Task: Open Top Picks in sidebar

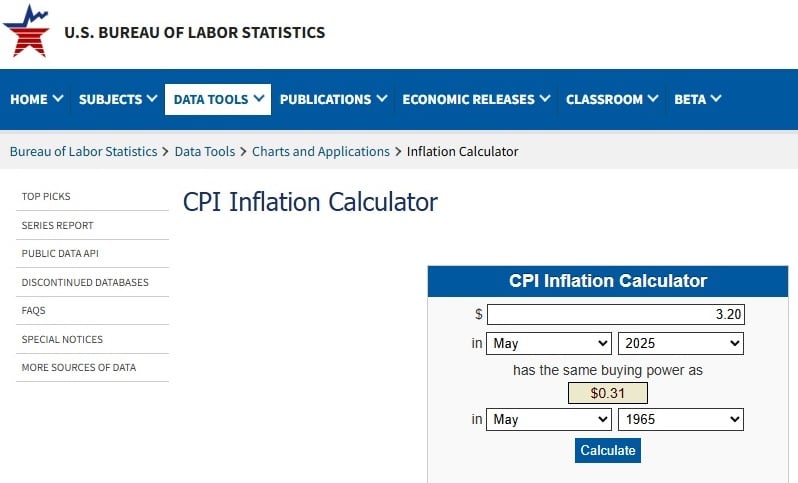Action: coord(46,197)
